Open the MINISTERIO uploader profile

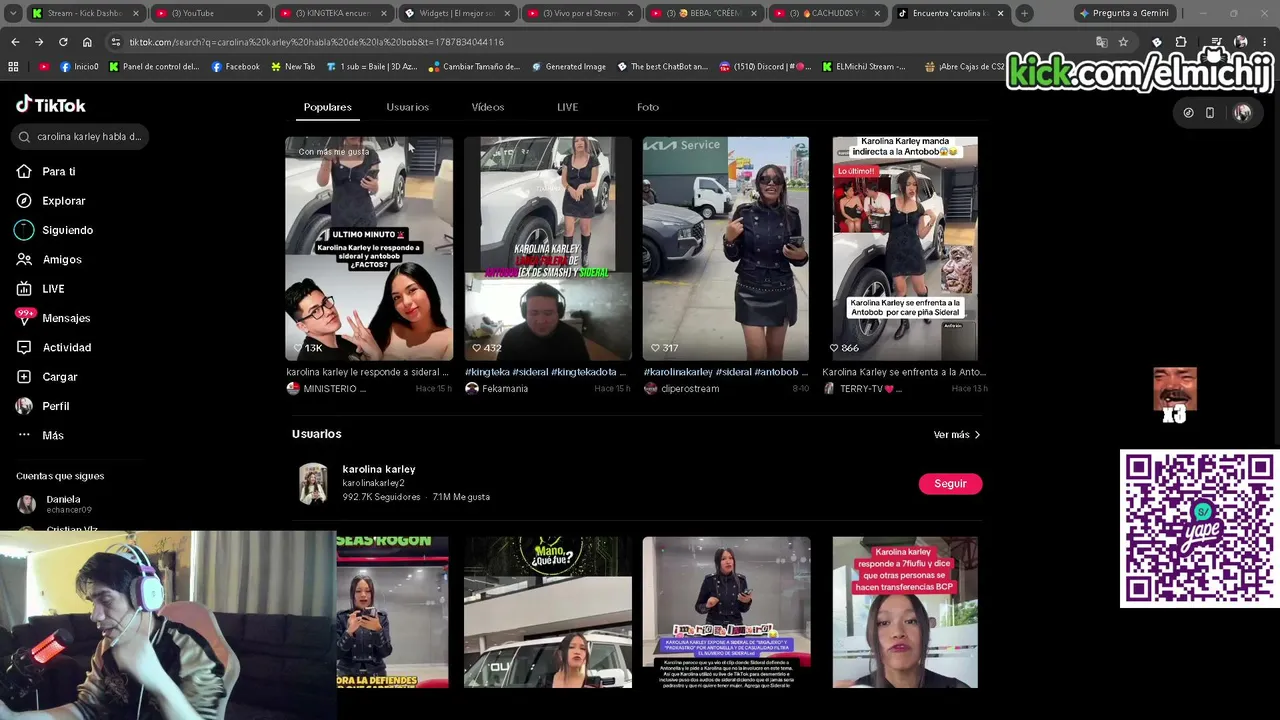click(327, 388)
